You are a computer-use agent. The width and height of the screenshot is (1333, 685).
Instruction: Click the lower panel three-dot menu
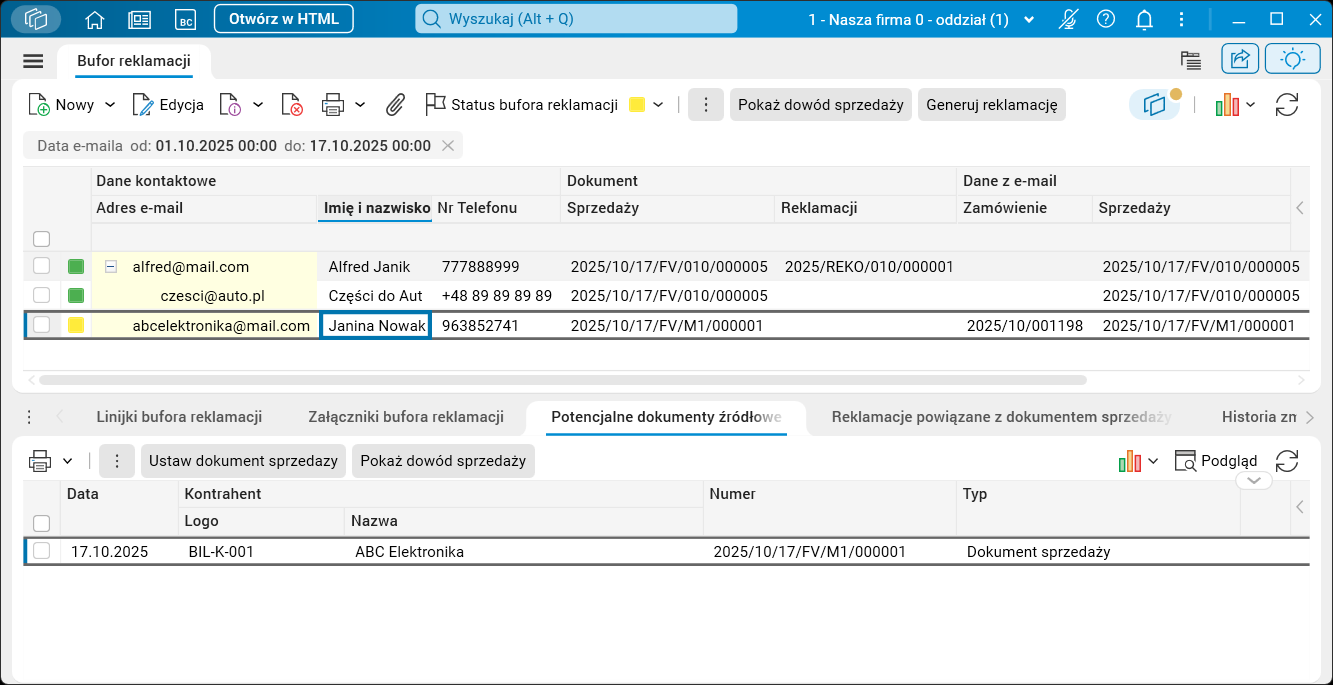click(117, 461)
